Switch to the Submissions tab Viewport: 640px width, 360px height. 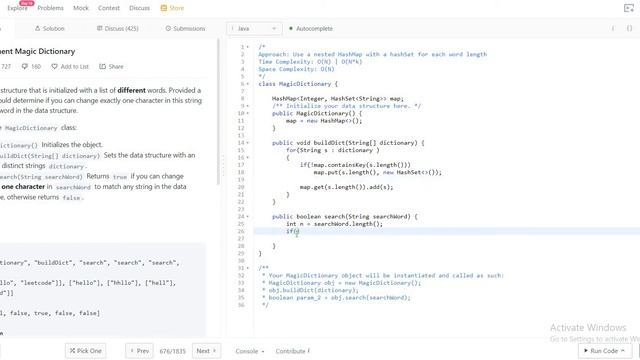[185, 29]
